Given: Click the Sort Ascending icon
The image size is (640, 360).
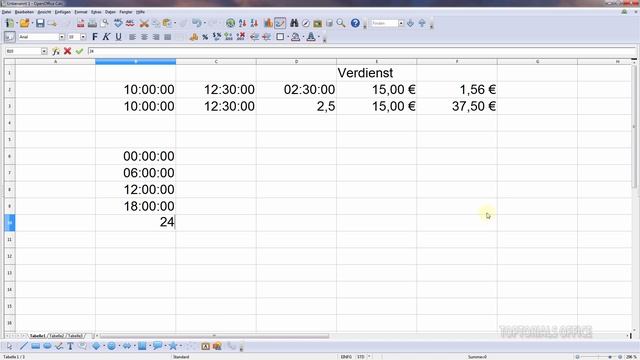Looking at the screenshot, I should pyautogui.click(x=242, y=23).
